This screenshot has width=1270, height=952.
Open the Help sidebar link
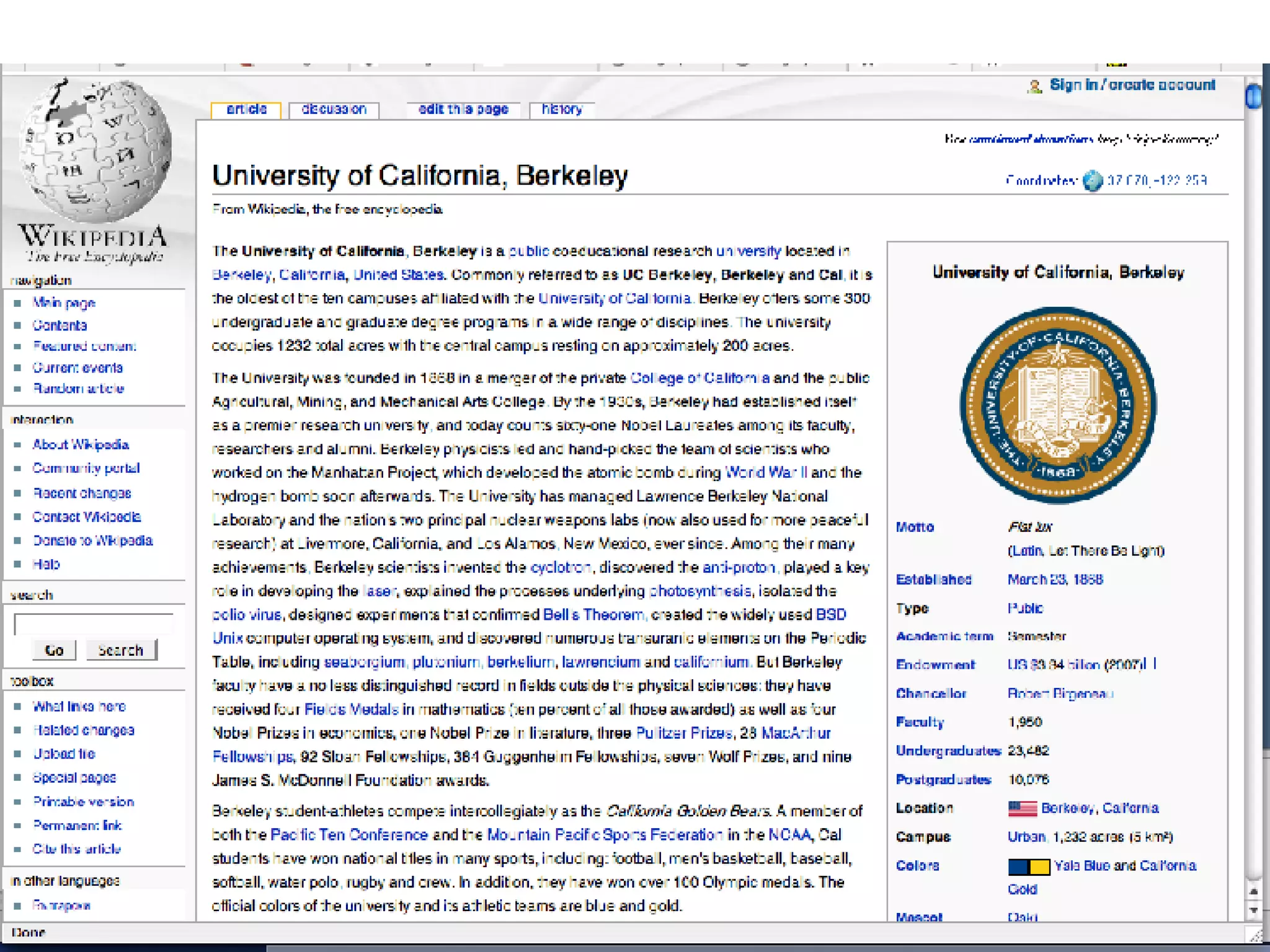click(x=46, y=565)
